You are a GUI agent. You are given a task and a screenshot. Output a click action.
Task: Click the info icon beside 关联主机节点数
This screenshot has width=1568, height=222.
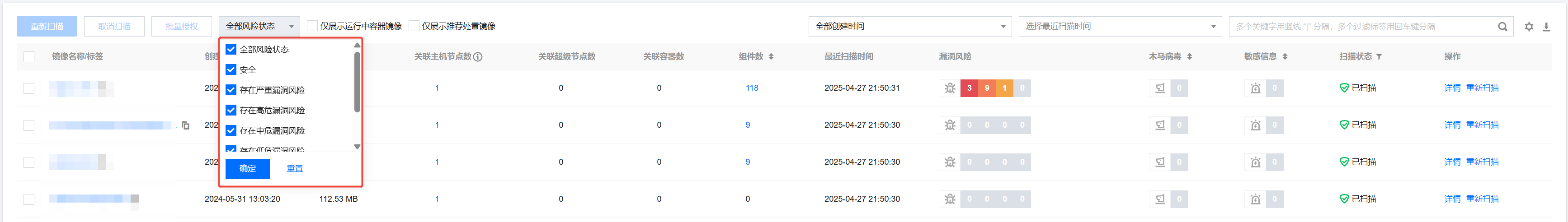click(478, 56)
